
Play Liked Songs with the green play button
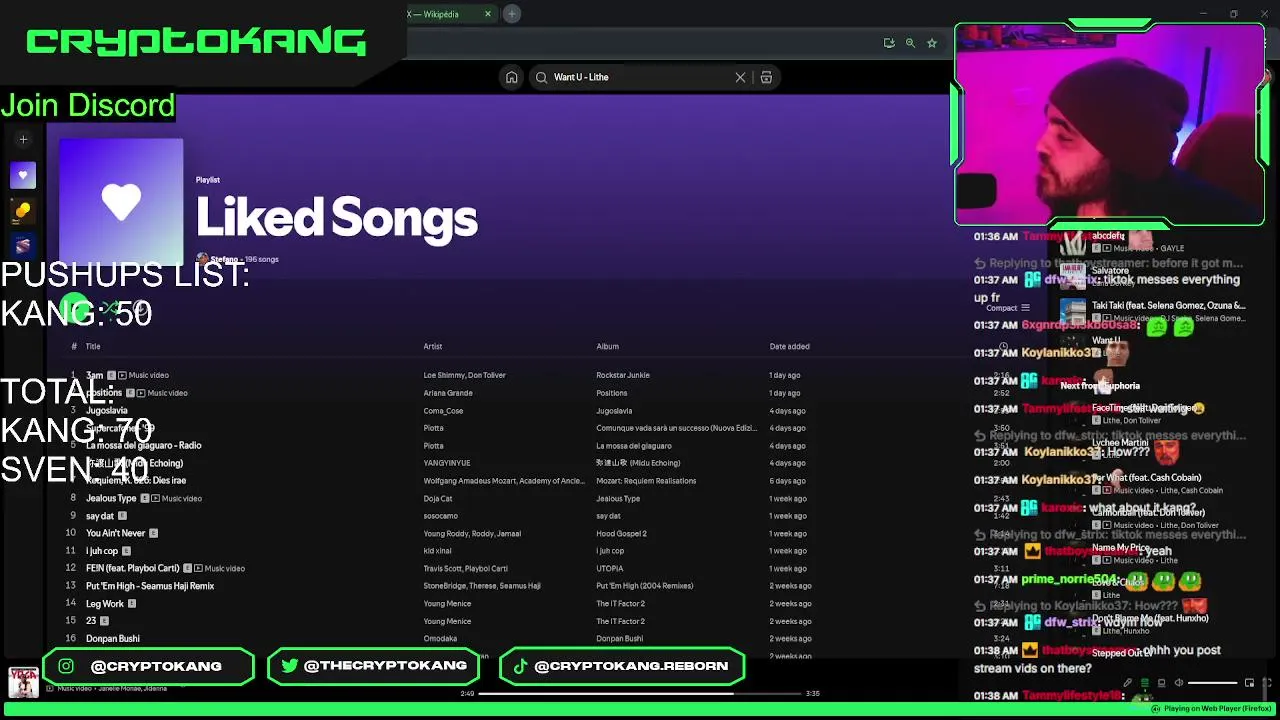[x=75, y=308]
